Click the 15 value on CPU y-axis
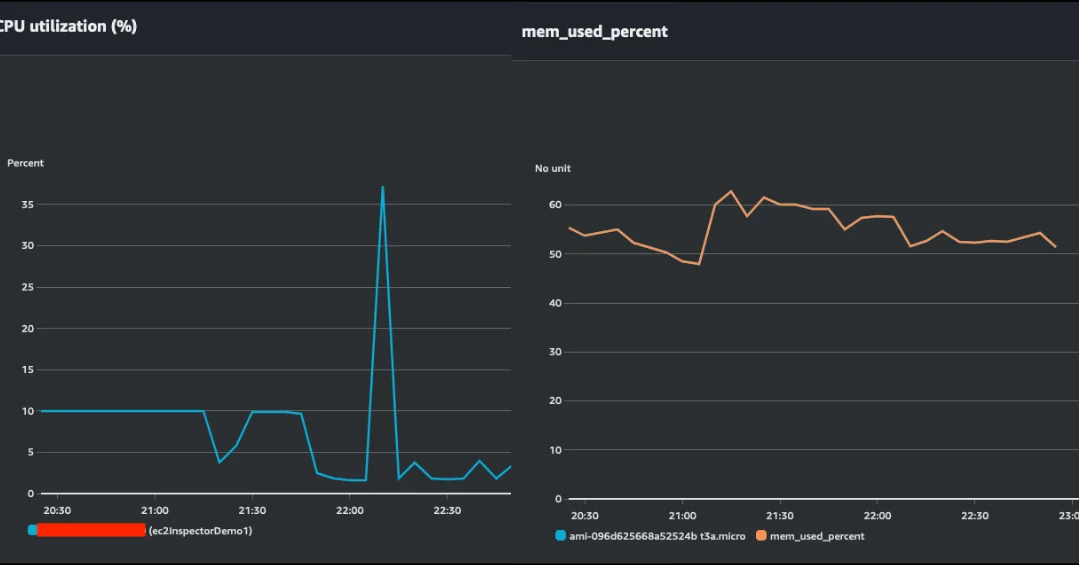Image resolution: width=1079 pixels, height=565 pixels. tap(28, 370)
